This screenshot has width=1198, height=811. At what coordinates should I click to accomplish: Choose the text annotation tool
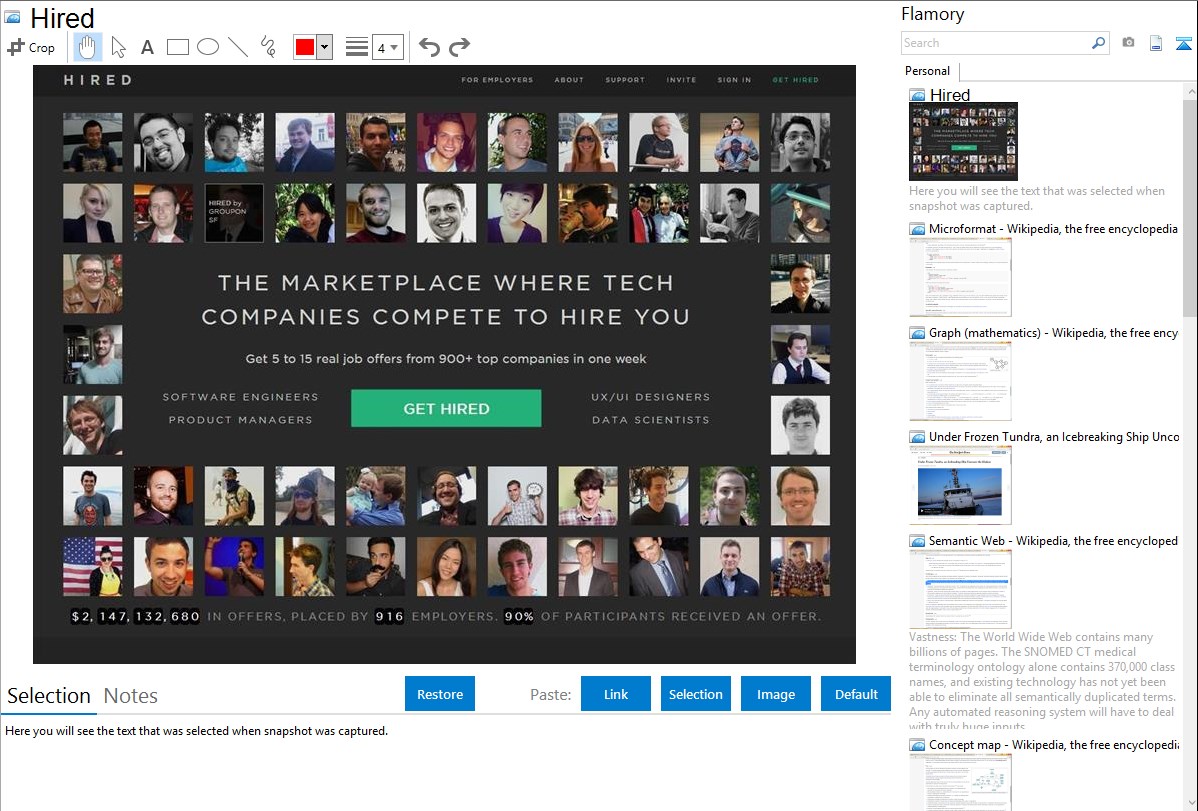(x=147, y=47)
